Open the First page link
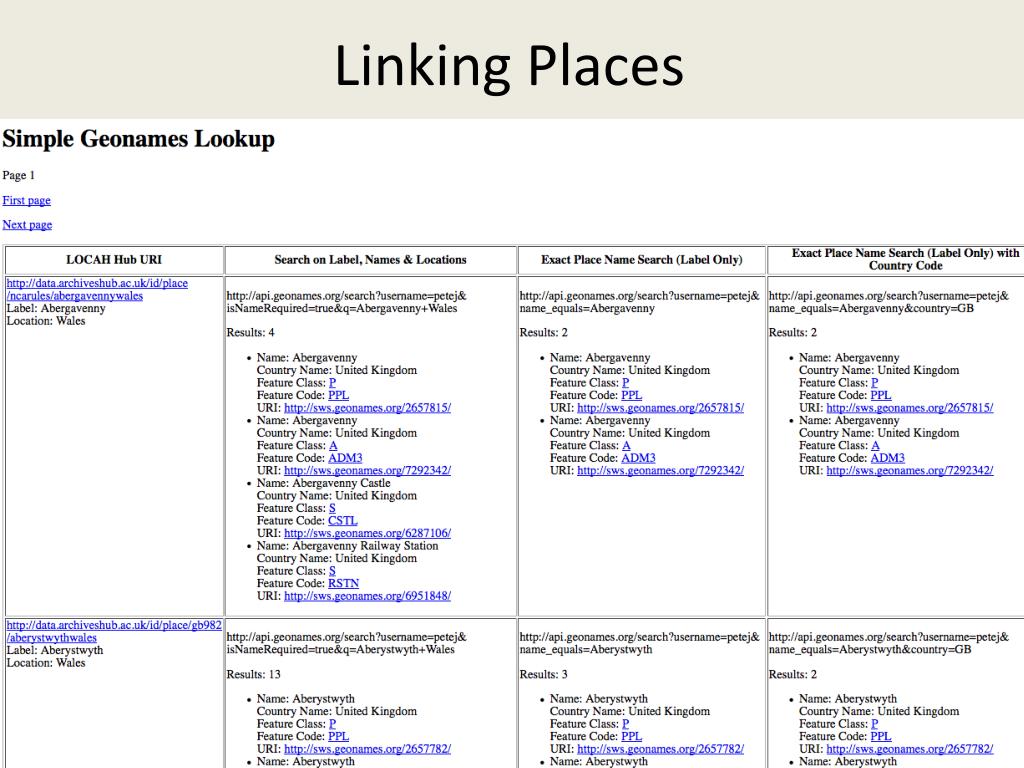Viewport: 1024px width, 768px height. click(x=26, y=200)
